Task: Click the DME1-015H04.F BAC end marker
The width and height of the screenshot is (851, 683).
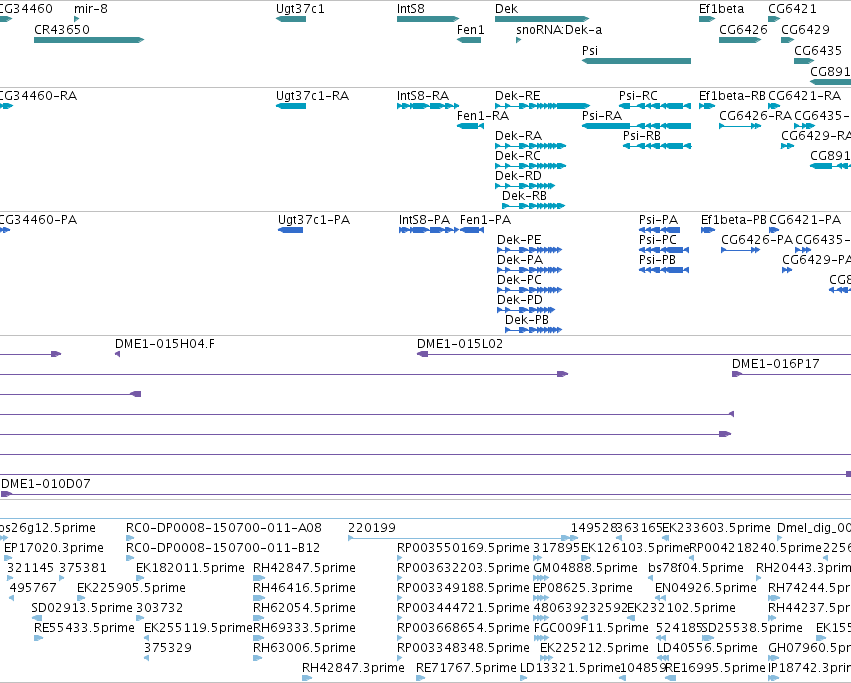Action: (x=117, y=354)
